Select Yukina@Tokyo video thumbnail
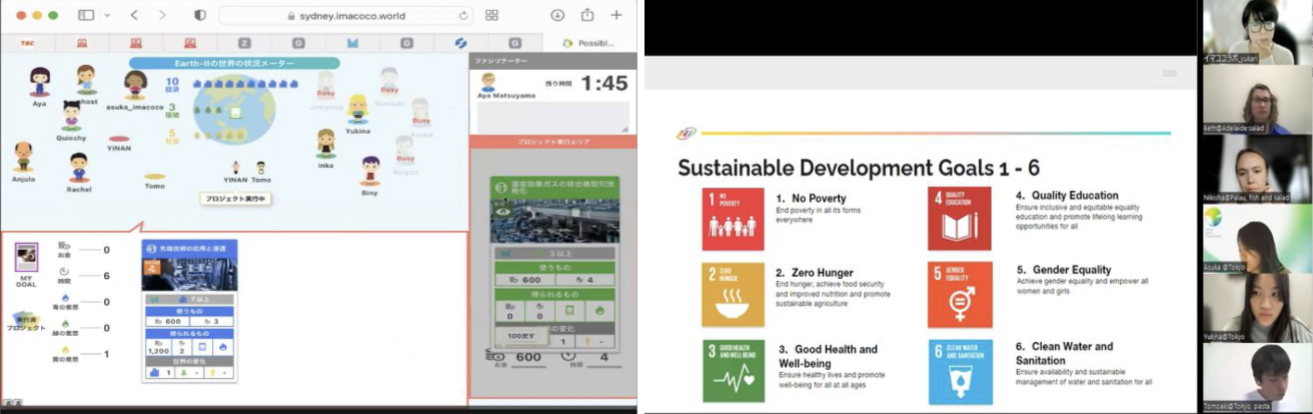Image resolution: width=1313 pixels, height=414 pixels. 1257,308
